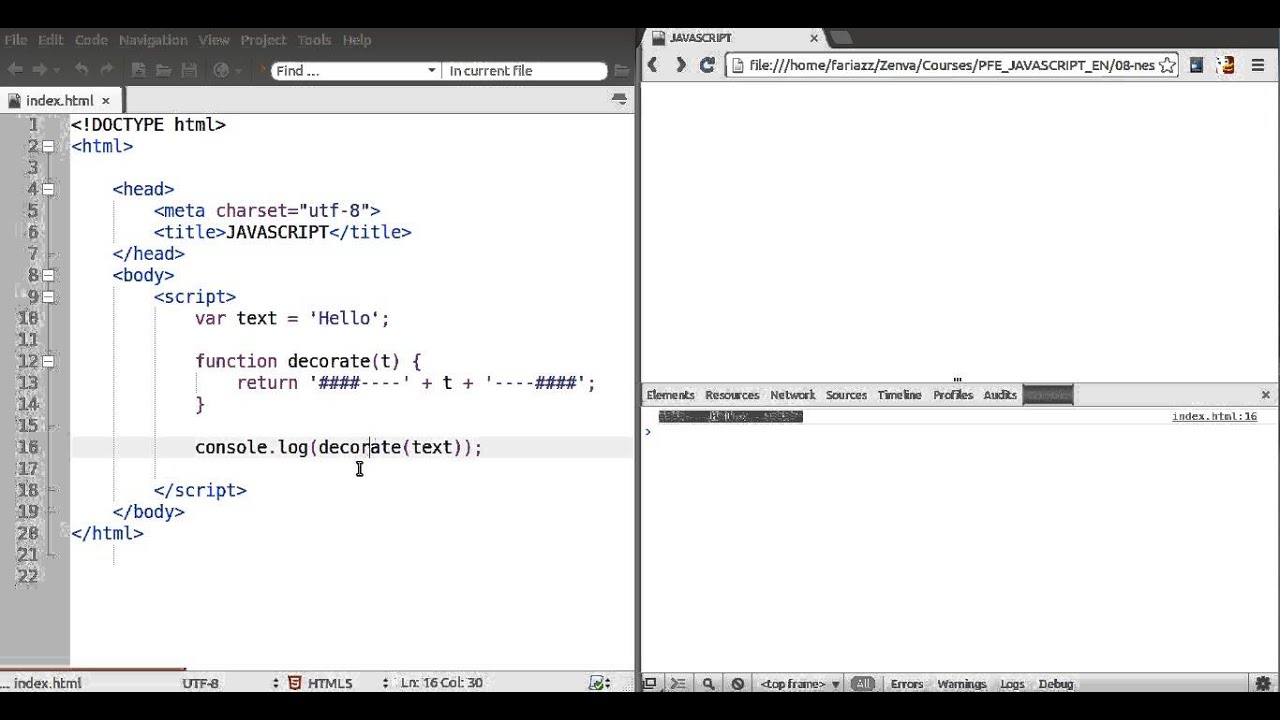Open the preview in browser globe icon

point(221,70)
